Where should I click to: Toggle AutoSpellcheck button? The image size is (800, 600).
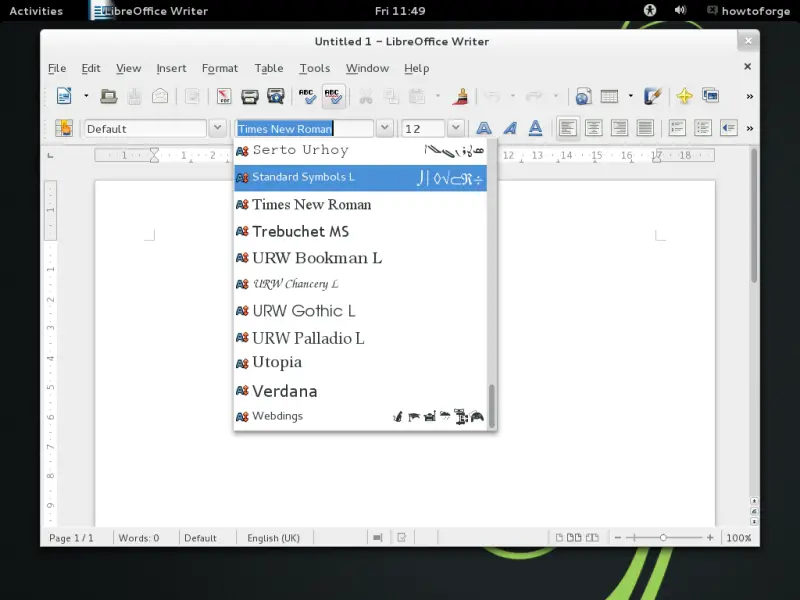pos(334,96)
